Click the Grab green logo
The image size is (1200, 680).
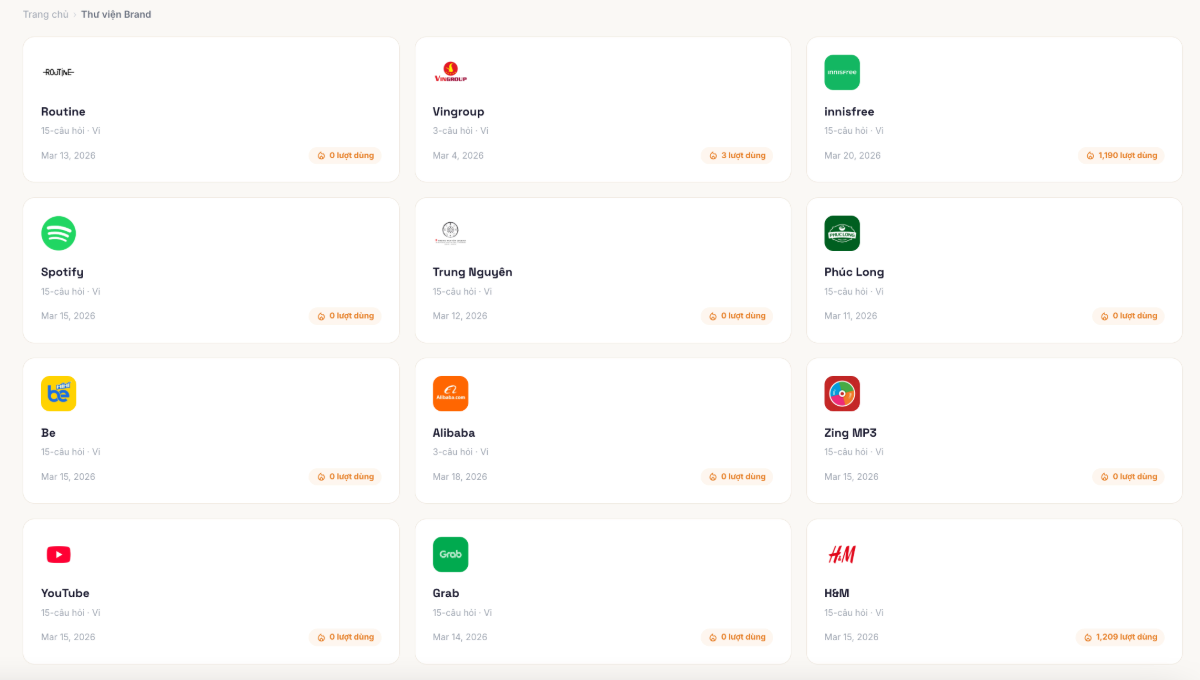(x=450, y=554)
